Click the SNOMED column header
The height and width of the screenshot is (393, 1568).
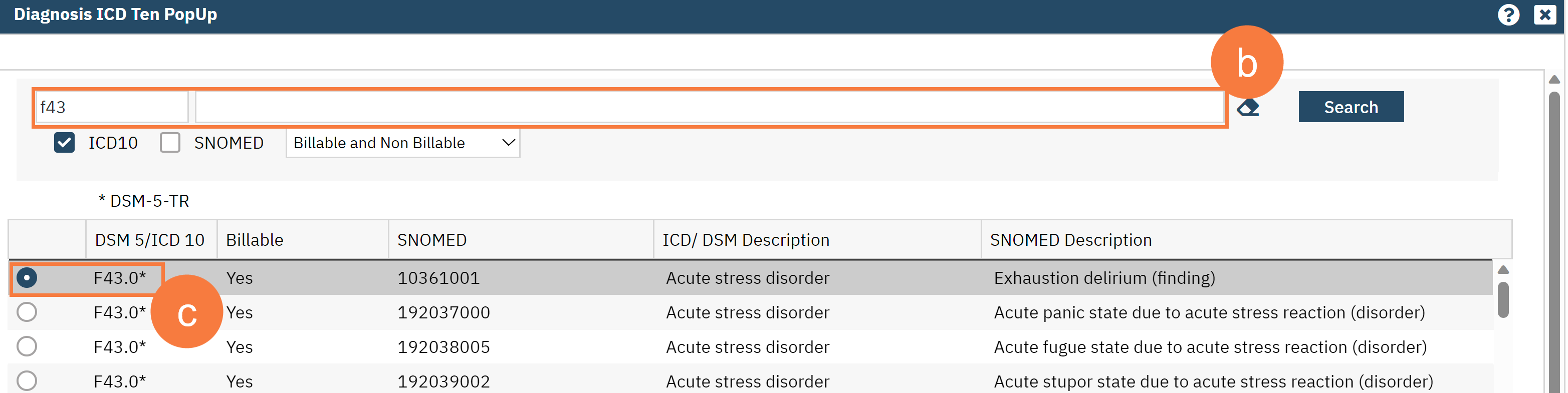pos(431,240)
